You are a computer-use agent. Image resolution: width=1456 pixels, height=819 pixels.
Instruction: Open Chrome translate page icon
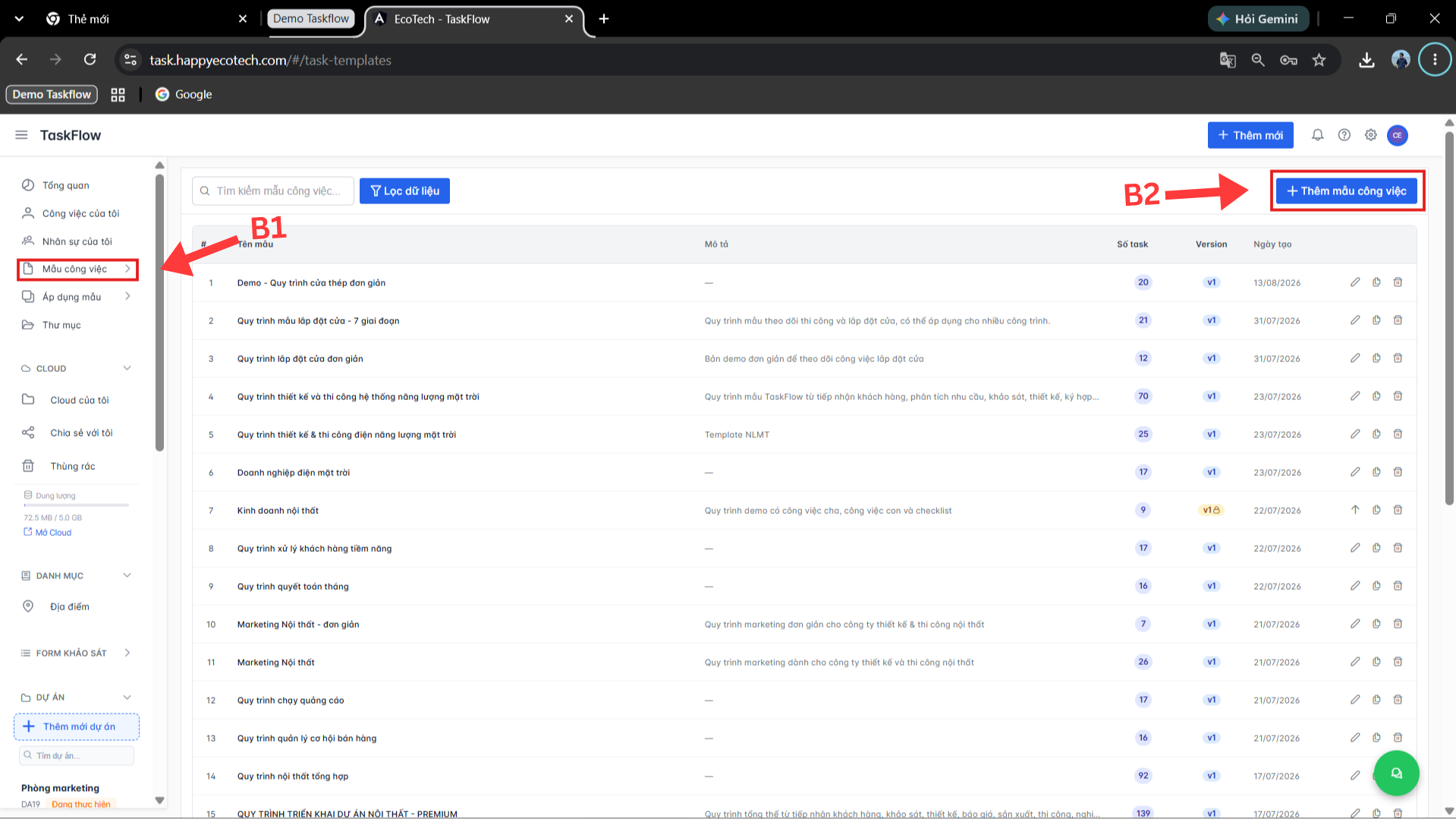tap(1228, 60)
